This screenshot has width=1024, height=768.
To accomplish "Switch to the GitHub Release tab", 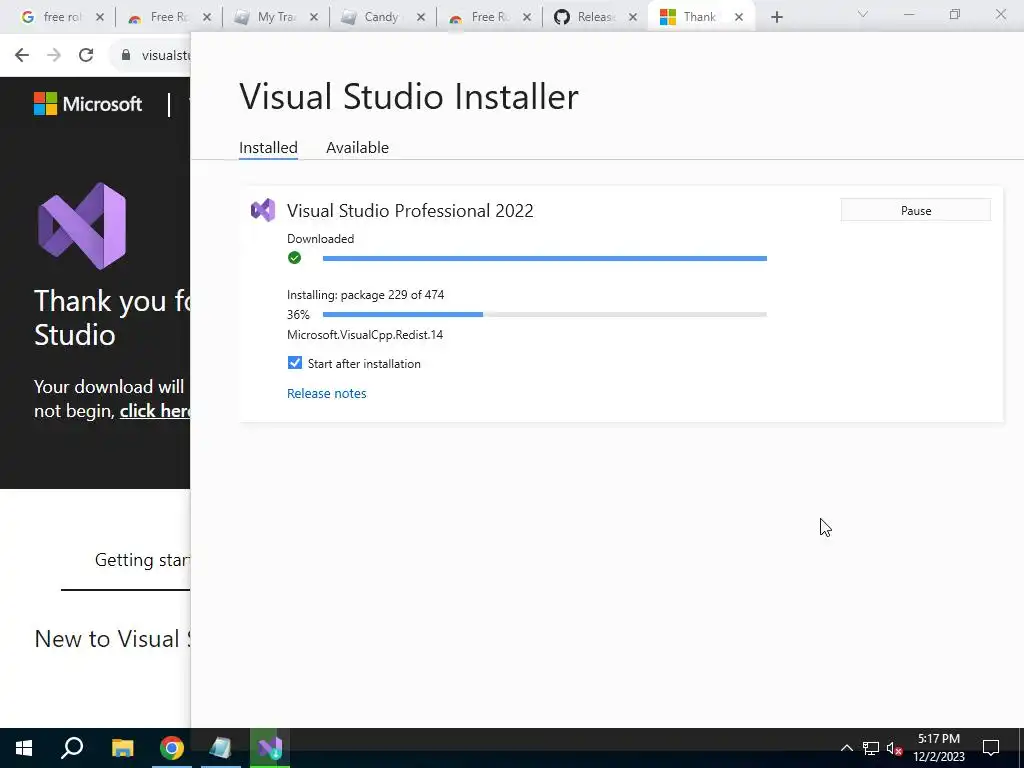I will pos(596,17).
